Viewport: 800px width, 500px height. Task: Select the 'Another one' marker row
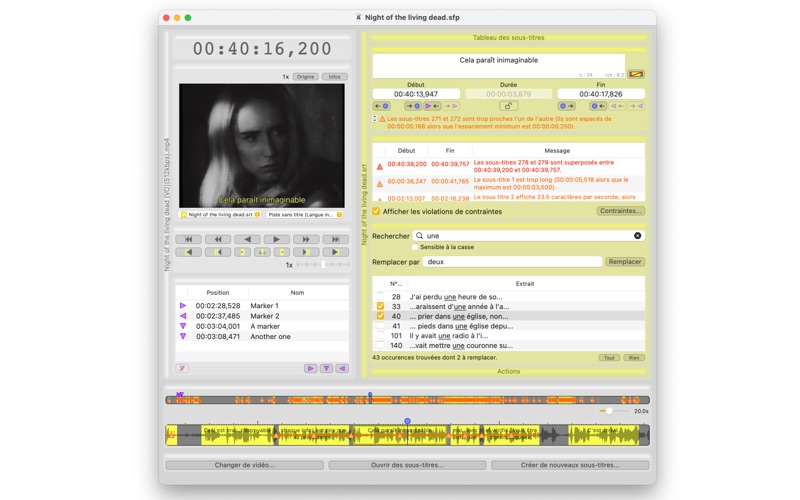262,337
